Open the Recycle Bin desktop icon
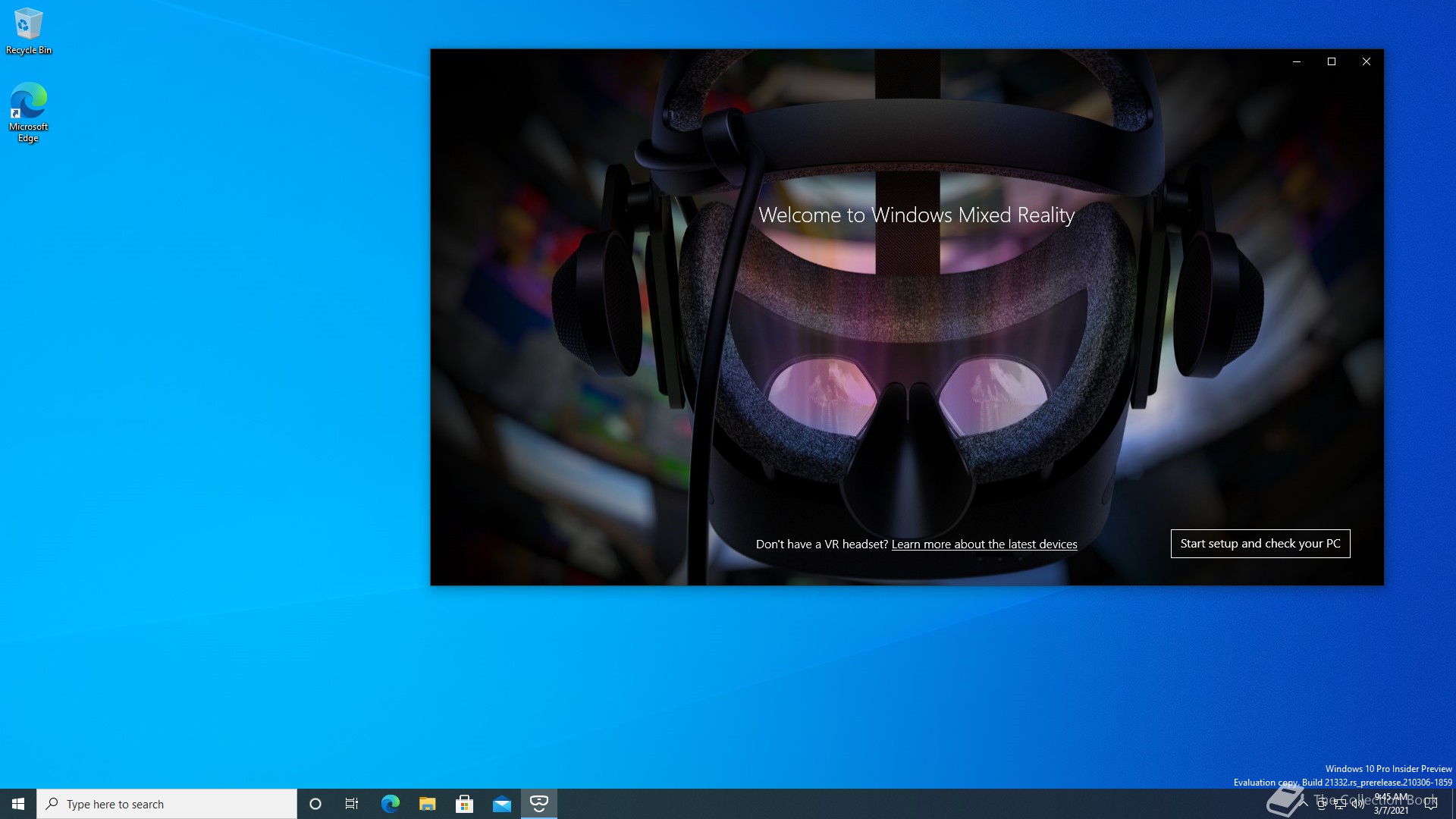This screenshot has height=819, width=1456. [29, 31]
